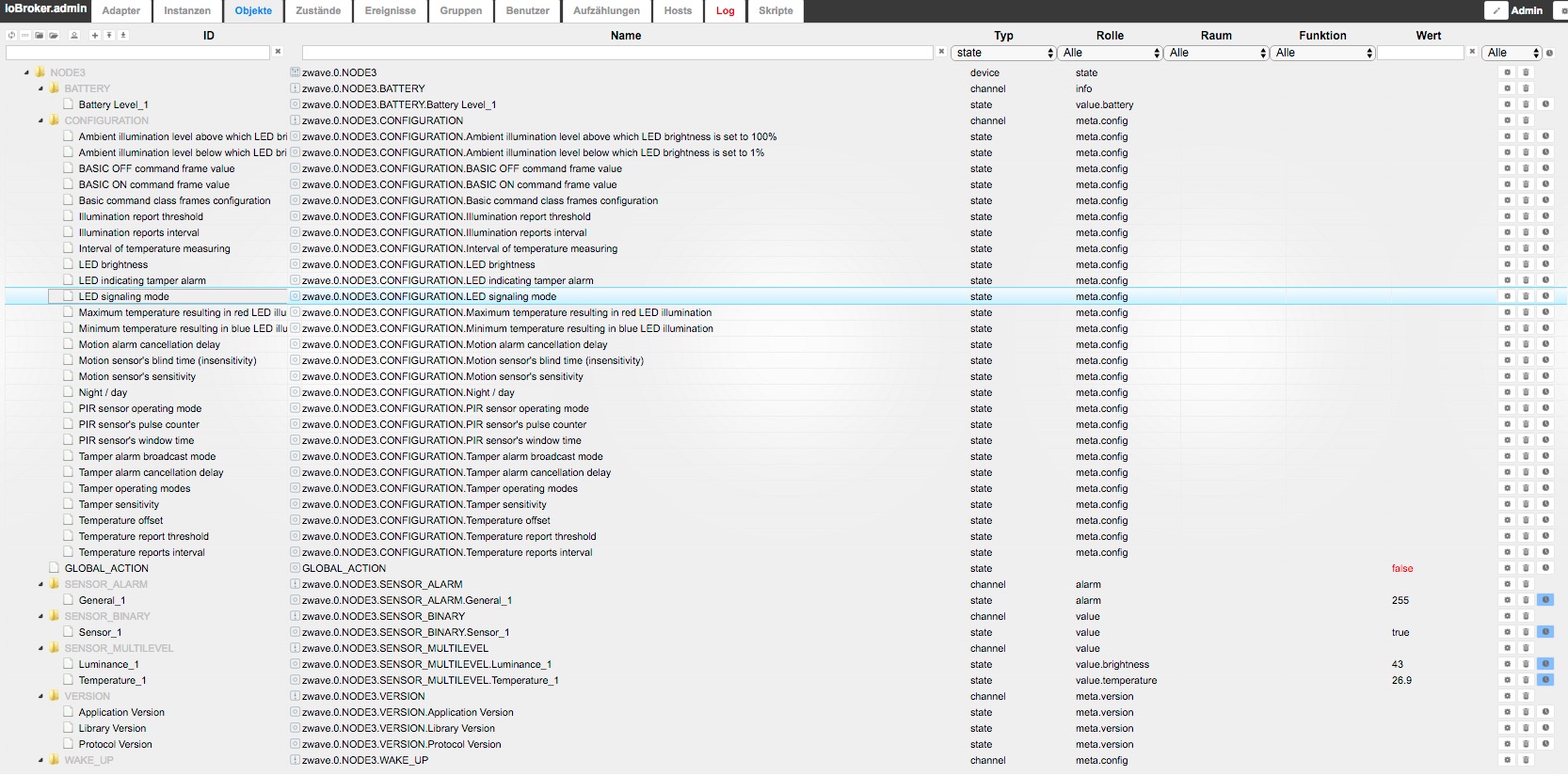The image size is (1568, 776).
Task: Select the Temperature_1 tree item
Action: 112,680
